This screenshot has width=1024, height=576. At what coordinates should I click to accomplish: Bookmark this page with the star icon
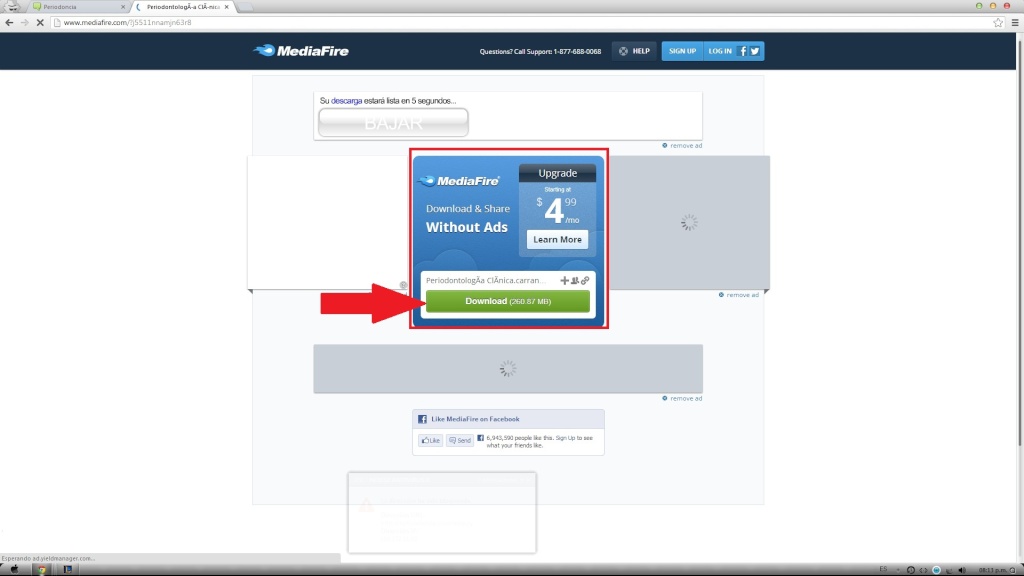998,22
